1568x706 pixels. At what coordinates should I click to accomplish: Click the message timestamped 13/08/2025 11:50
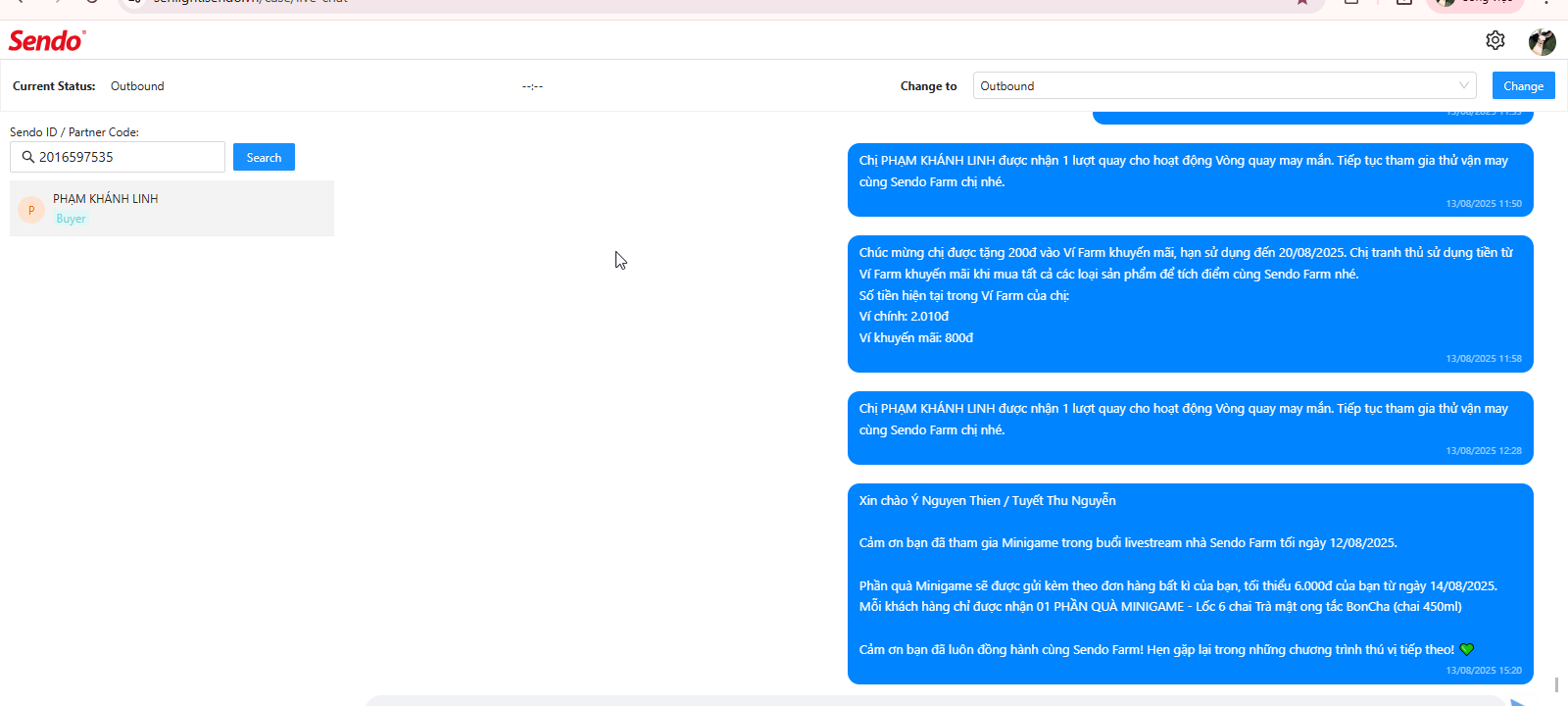tap(1191, 180)
